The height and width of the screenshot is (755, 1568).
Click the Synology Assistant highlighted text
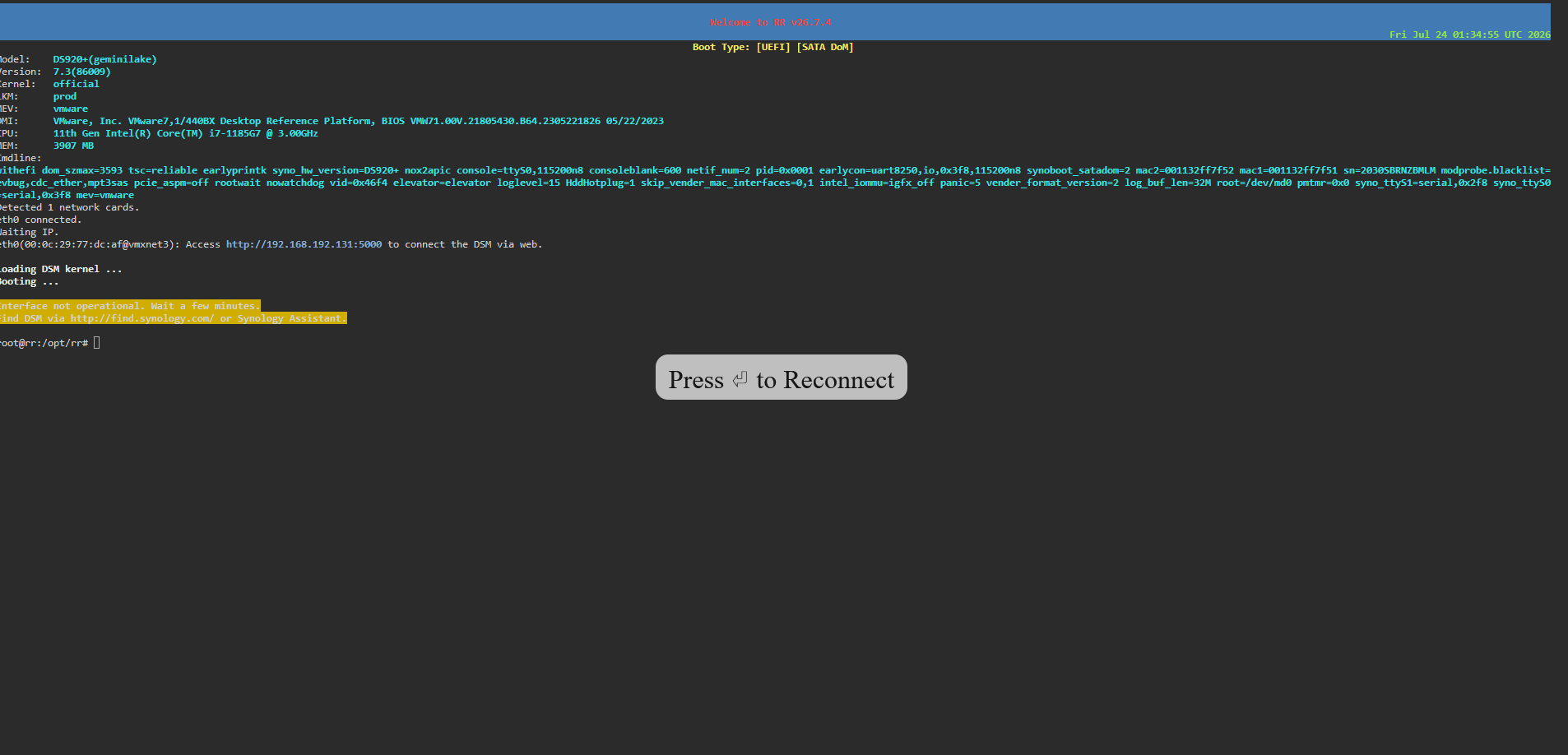point(292,318)
